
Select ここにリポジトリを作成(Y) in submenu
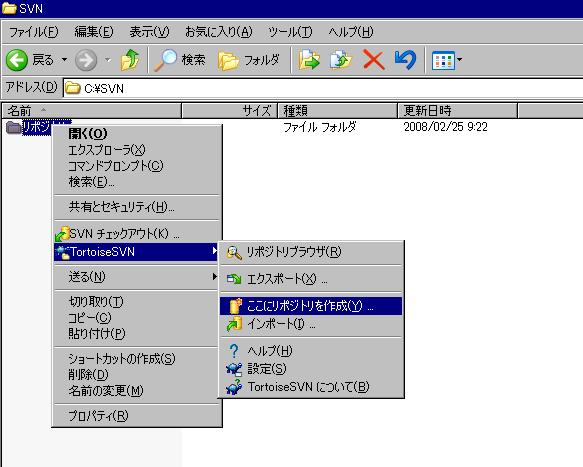[x=311, y=306]
